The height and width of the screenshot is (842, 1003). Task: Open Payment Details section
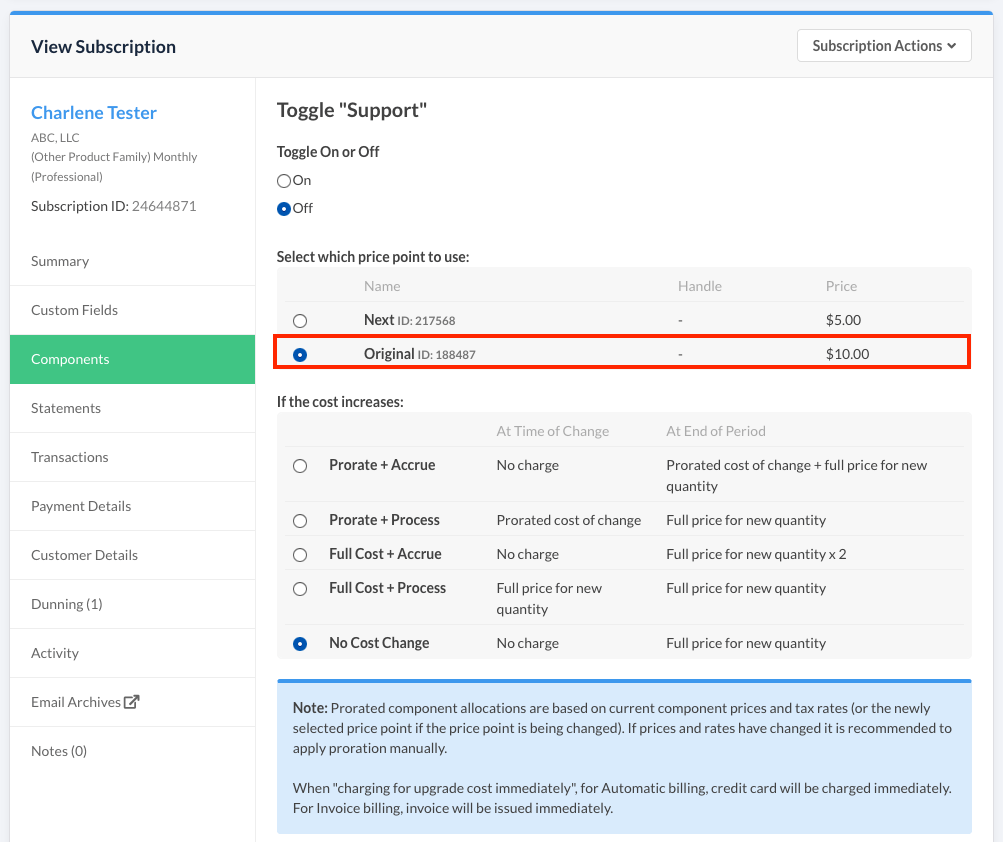(x=81, y=506)
